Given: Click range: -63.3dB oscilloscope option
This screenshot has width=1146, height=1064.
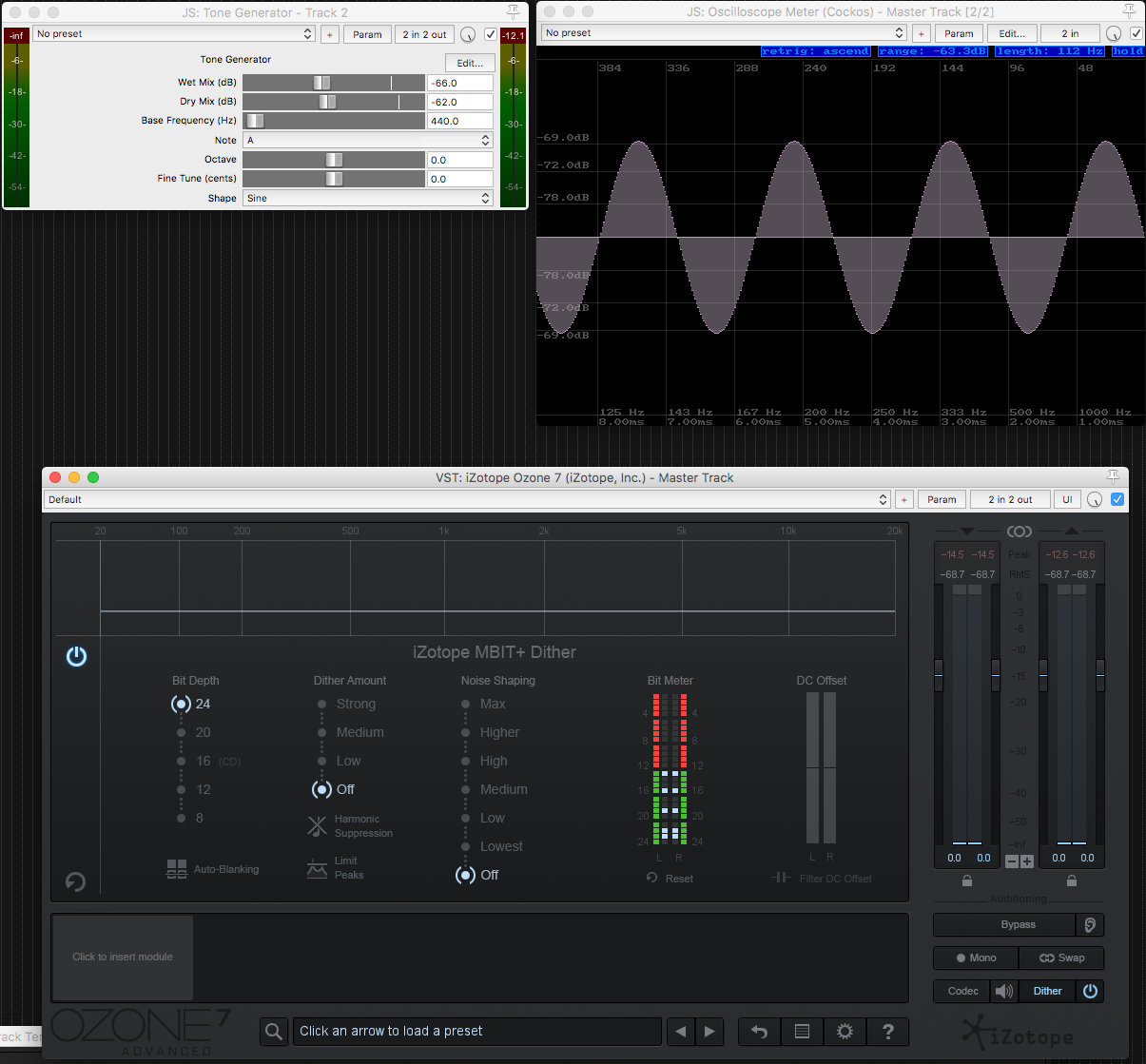Looking at the screenshot, I should point(932,51).
